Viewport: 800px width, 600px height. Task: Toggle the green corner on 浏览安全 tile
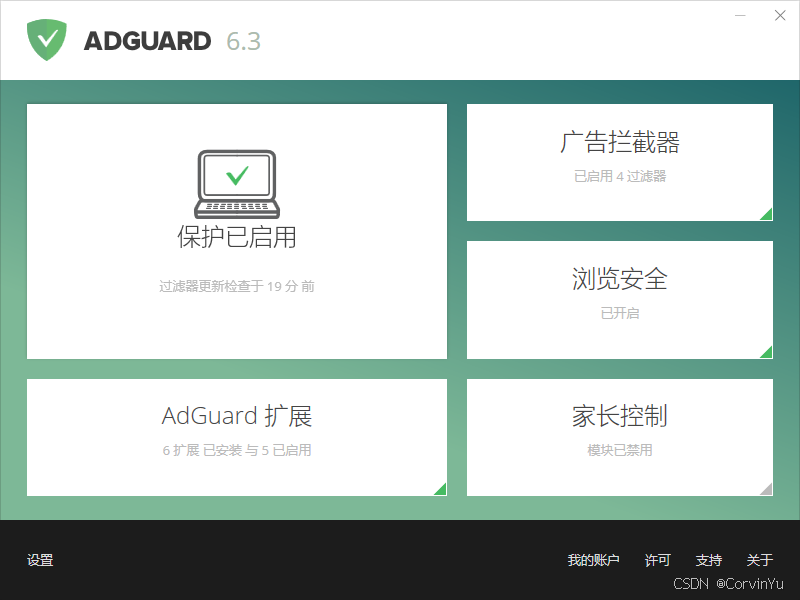tap(766, 352)
